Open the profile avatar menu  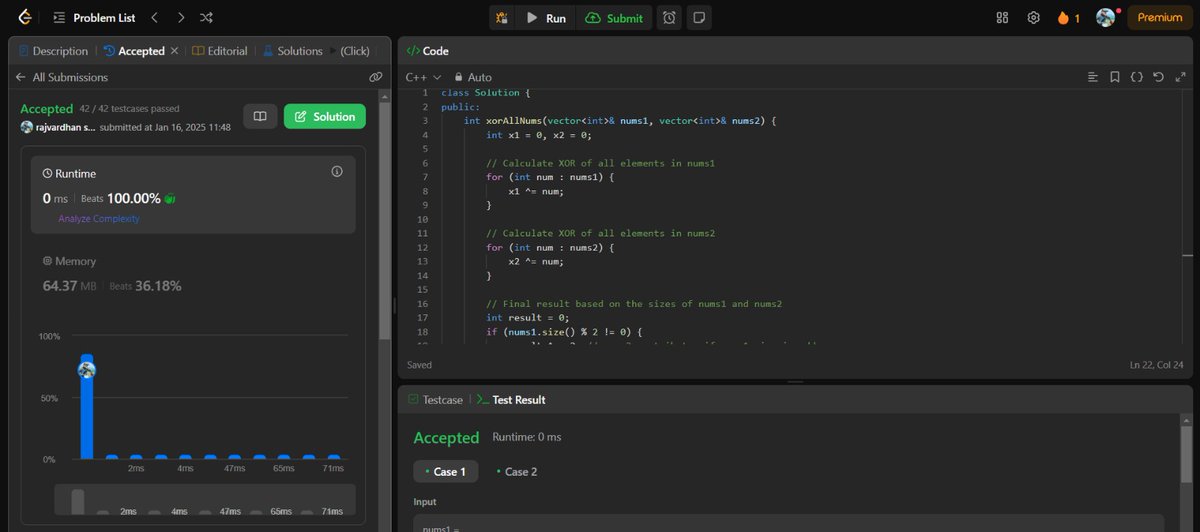[1105, 17]
